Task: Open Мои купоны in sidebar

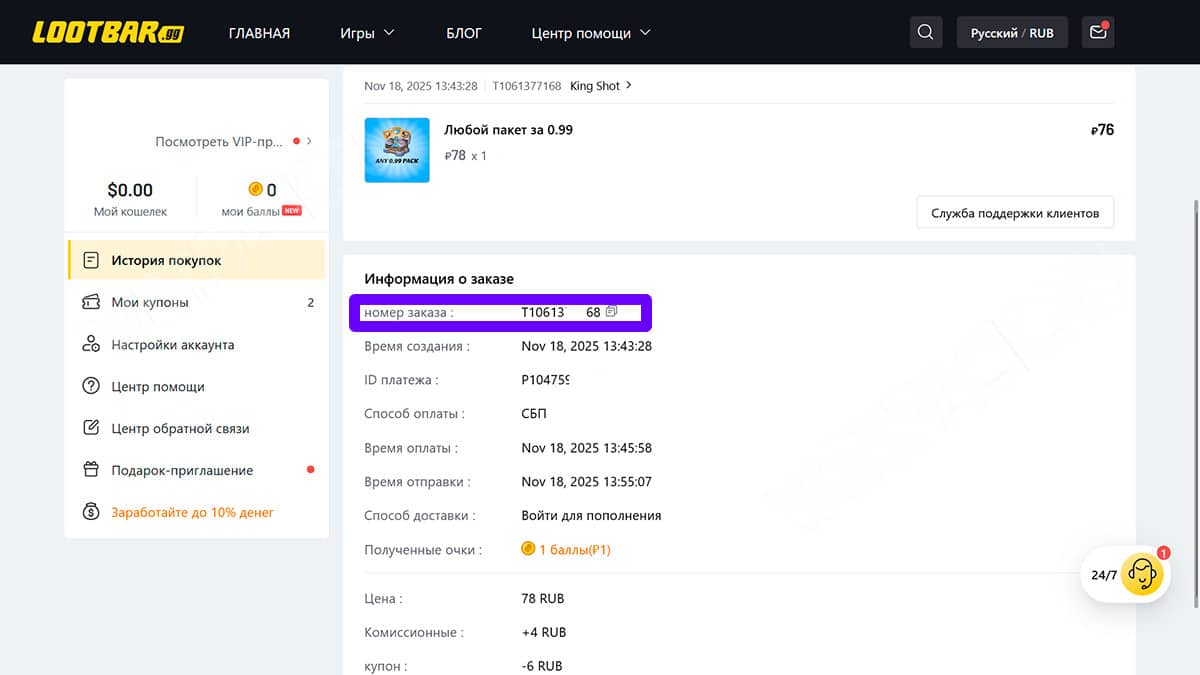Action: [x=150, y=303]
